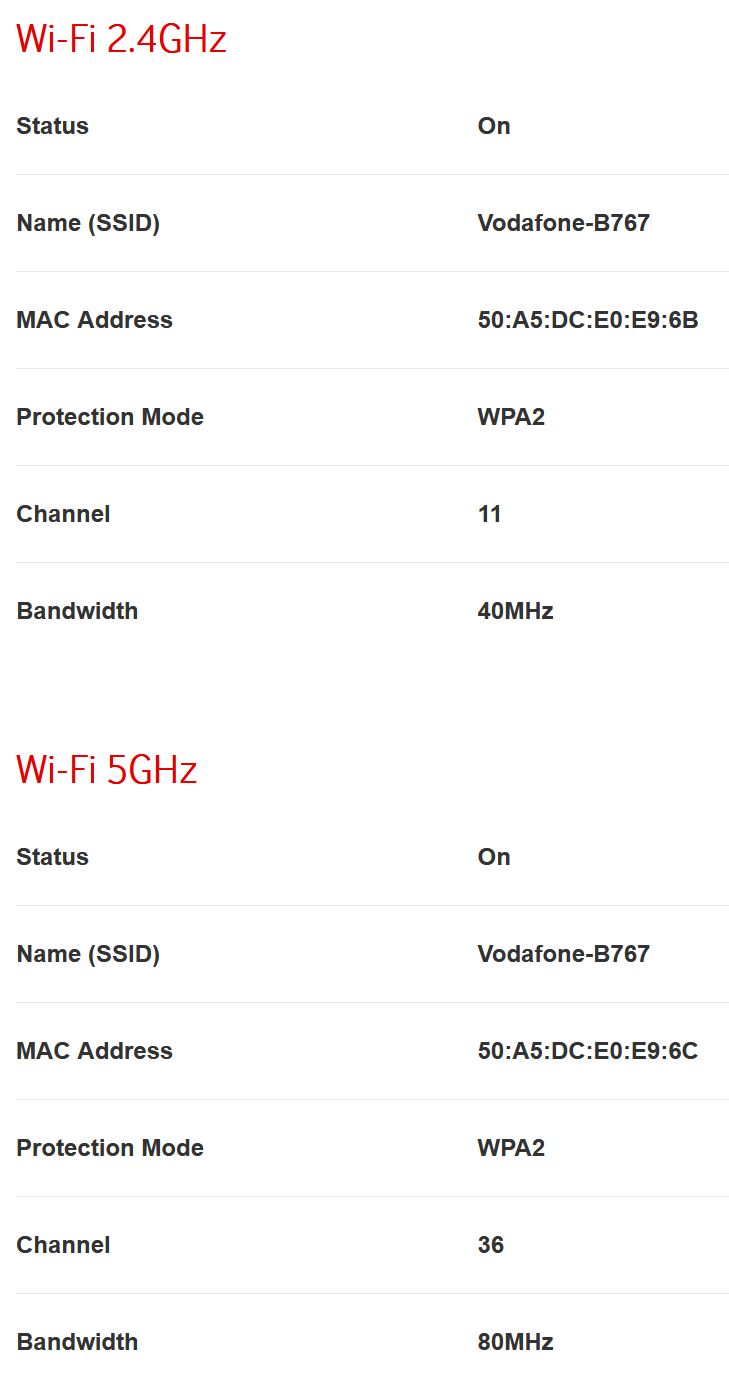Select the Bandwidth label in 2.4GHz section
This screenshot has width=729, height=1373.
(77, 611)
